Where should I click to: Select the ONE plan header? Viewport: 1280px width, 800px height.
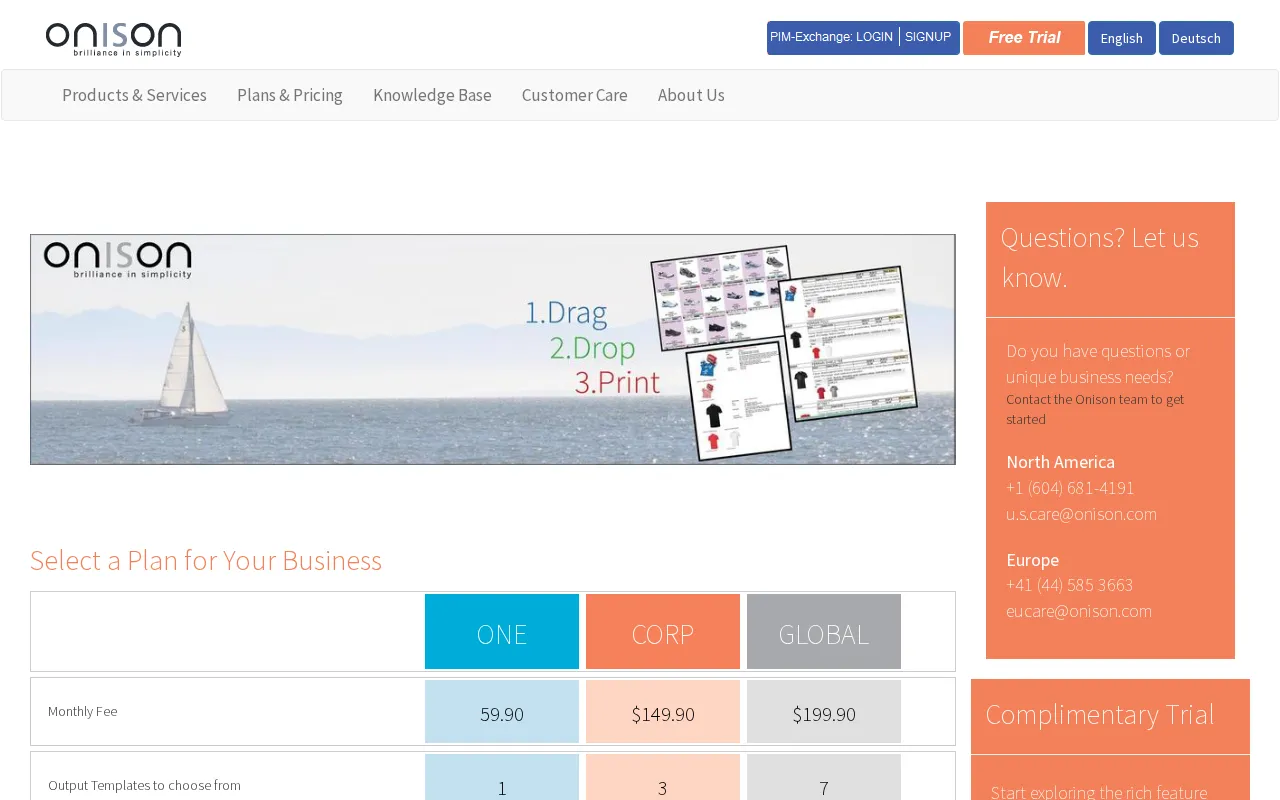[x=502, y=632]
